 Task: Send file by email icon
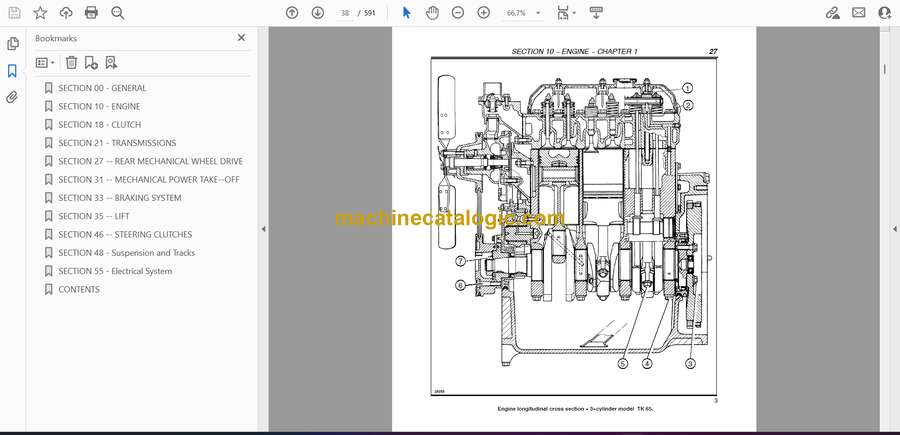pos(859,13)
